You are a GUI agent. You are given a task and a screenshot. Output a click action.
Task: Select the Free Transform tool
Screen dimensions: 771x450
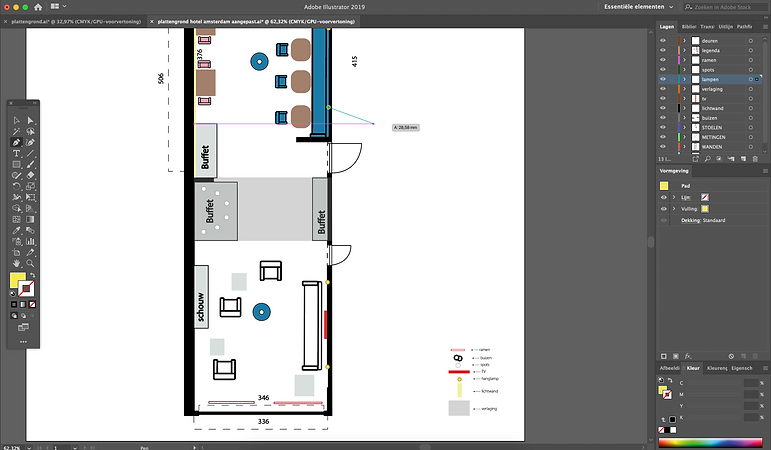[30, 197]
